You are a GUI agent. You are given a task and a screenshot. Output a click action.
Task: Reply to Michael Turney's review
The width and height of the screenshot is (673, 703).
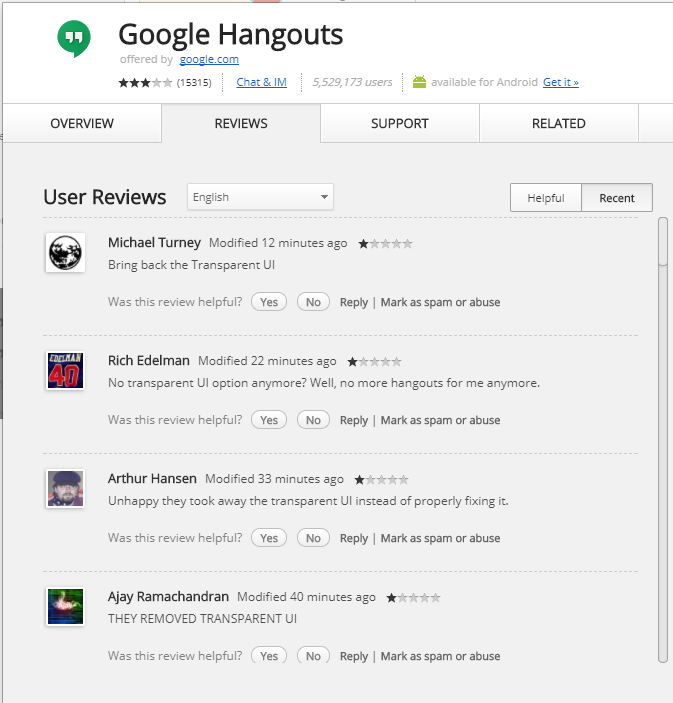[354, 302]
